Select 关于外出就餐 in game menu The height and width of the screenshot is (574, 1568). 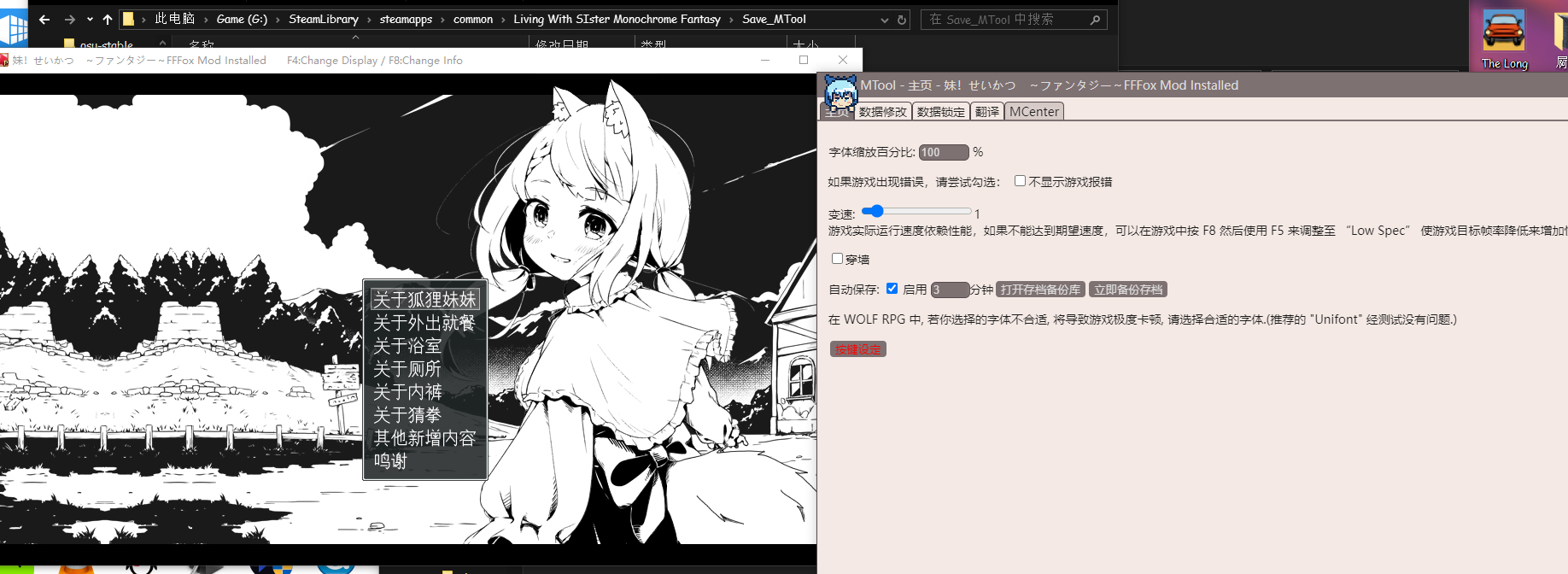coord(424,323)
